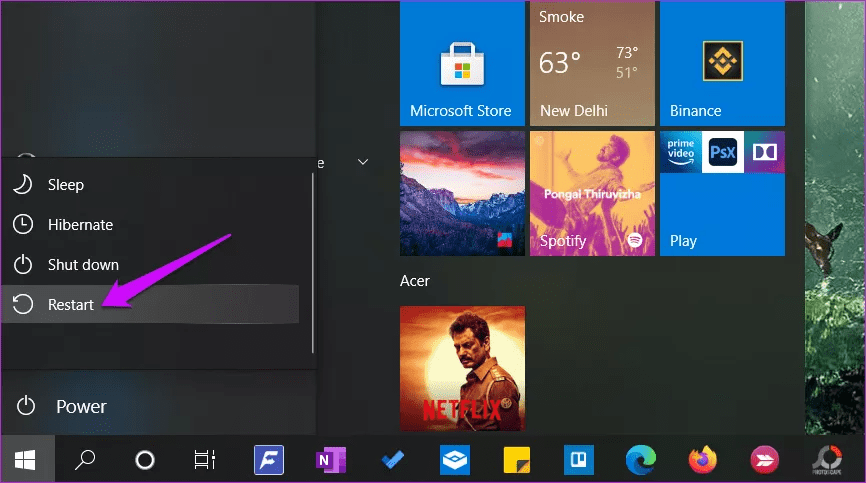Open the blue checkmark To Do app

pos(393,459)
